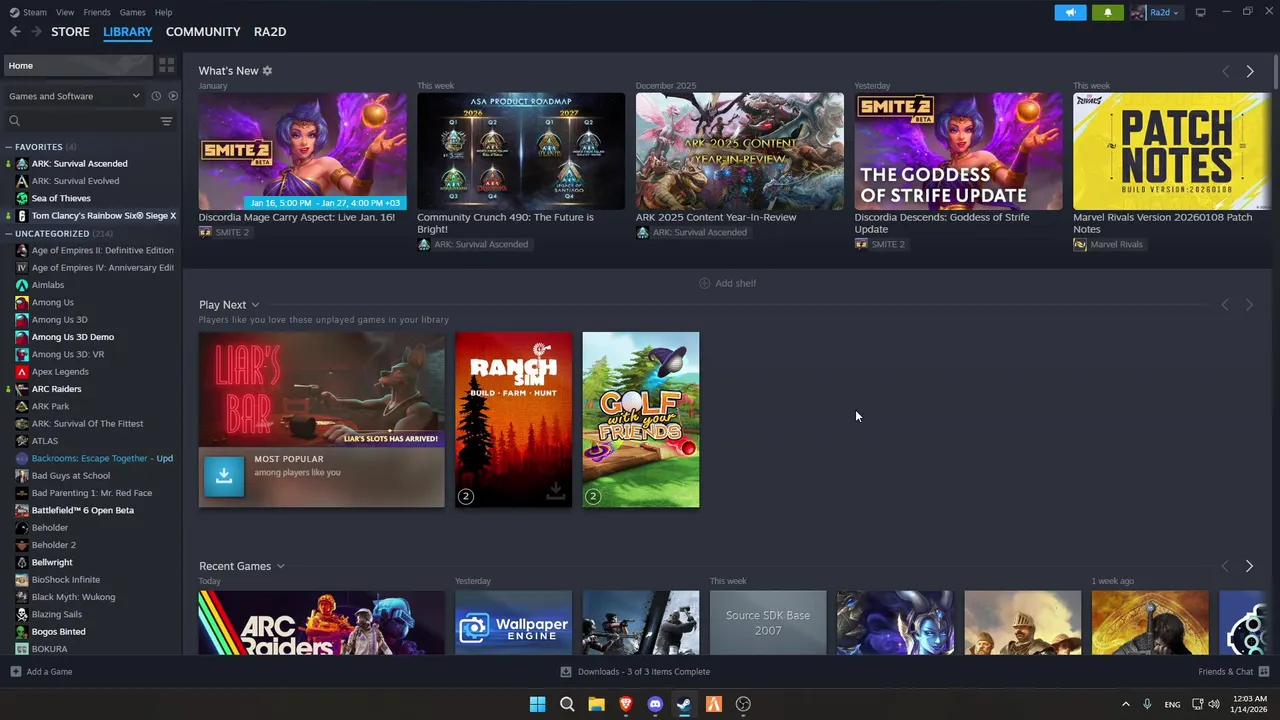Go to the STORE tab
This screenshot has height=720, width=1280.
click(x=70, y=32)
